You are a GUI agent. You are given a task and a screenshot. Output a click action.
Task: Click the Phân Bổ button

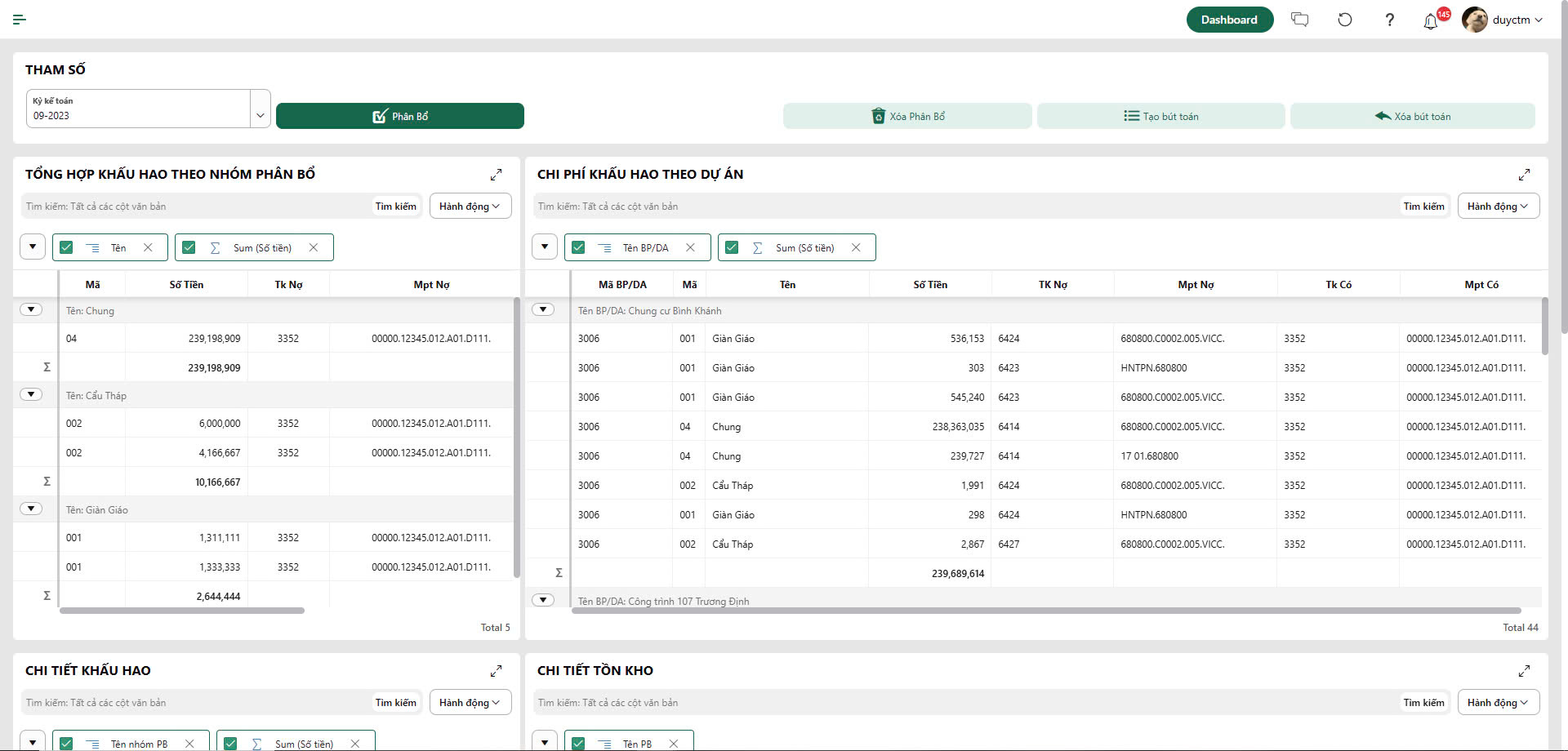(x=400, y=116)
